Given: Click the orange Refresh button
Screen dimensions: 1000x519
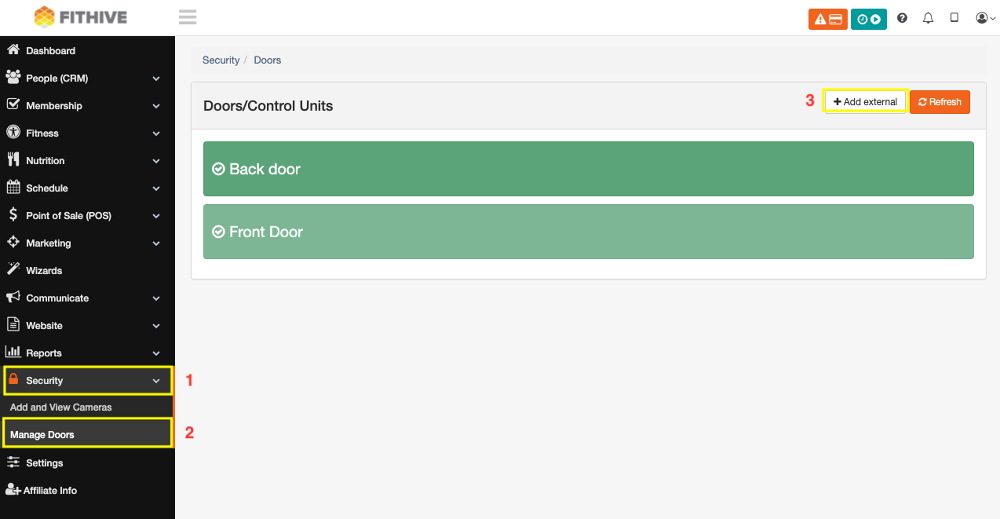Looking at the screenshot, I should (939, 102).
